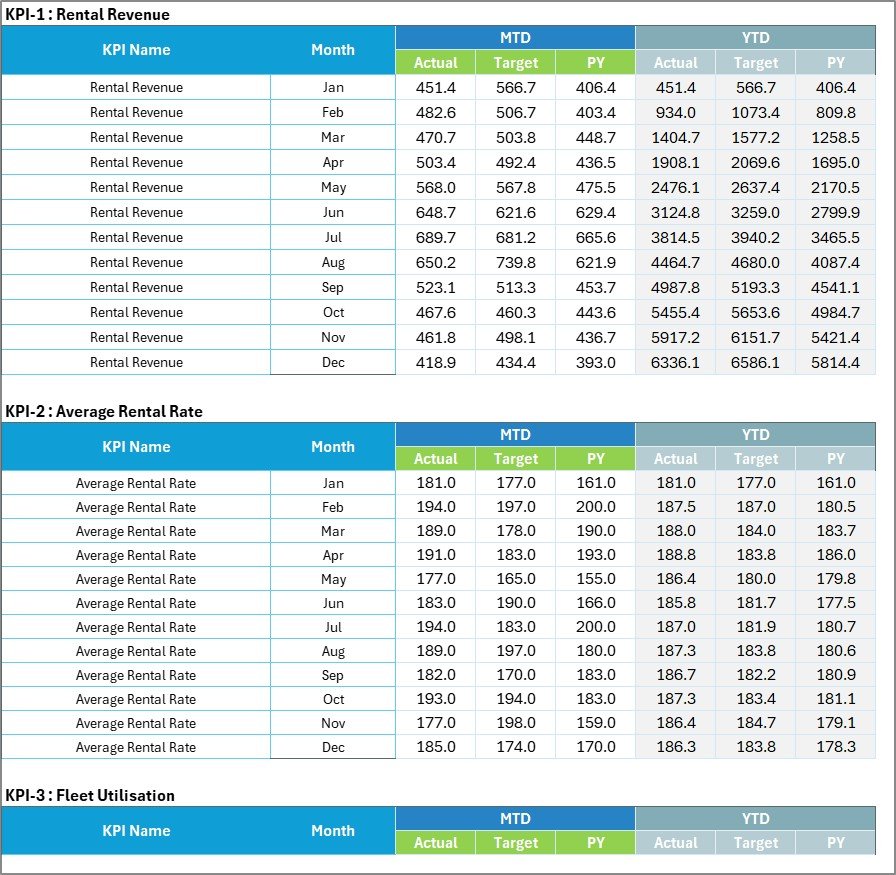Select the cell with 5653.6
Screen dimensions: 896x875
[755, 313]
